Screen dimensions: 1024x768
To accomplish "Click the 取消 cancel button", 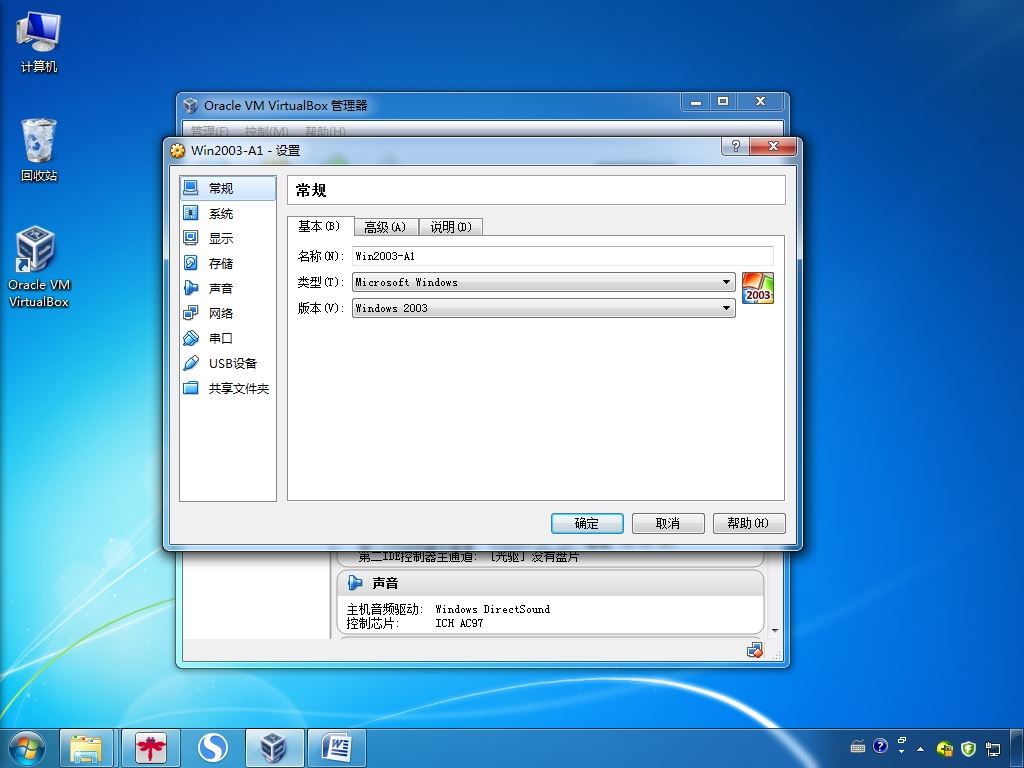I will (x=668, y=523).
